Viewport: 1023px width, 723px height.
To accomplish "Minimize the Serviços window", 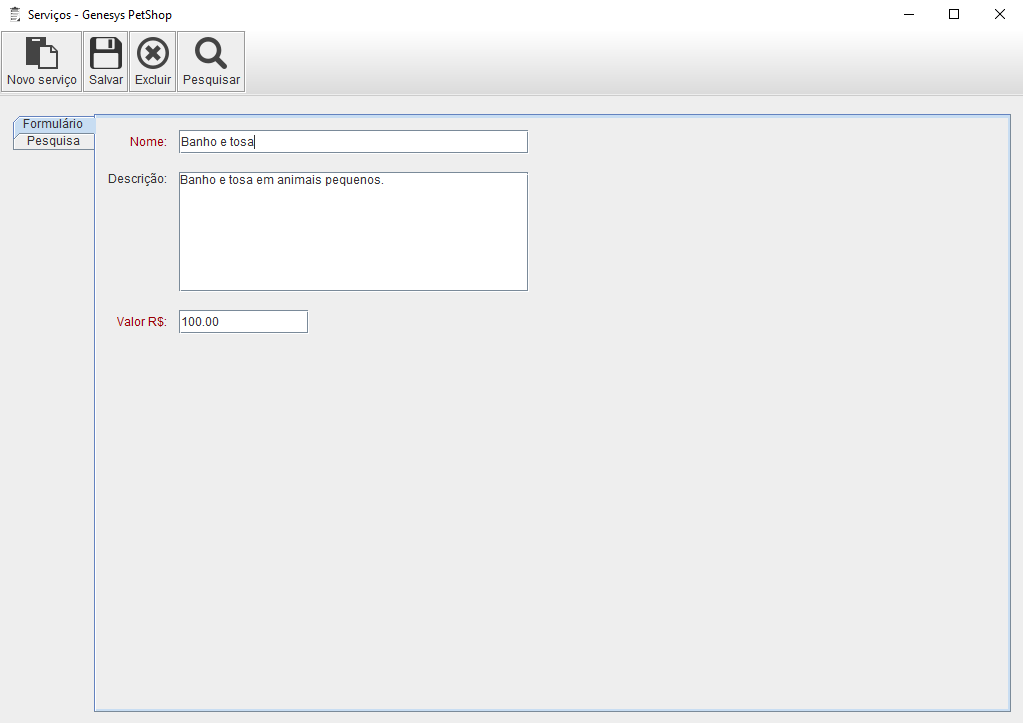I will click(x=909, y=15).
